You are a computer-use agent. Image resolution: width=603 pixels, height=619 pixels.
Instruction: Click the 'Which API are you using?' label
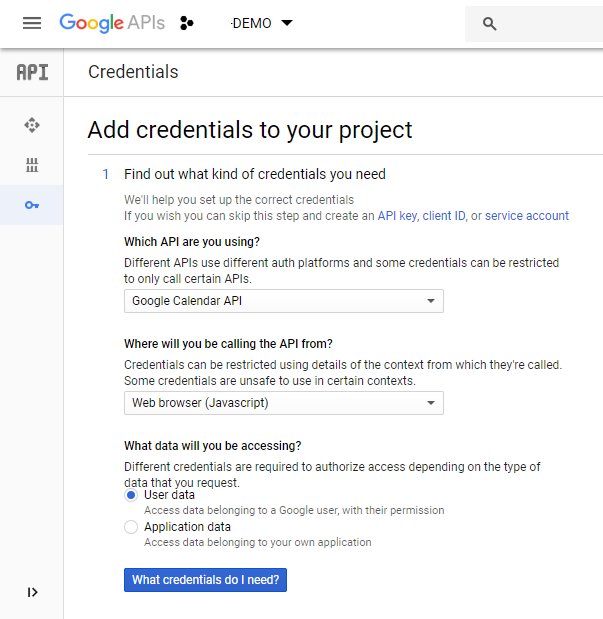click(x=192, y=242)
